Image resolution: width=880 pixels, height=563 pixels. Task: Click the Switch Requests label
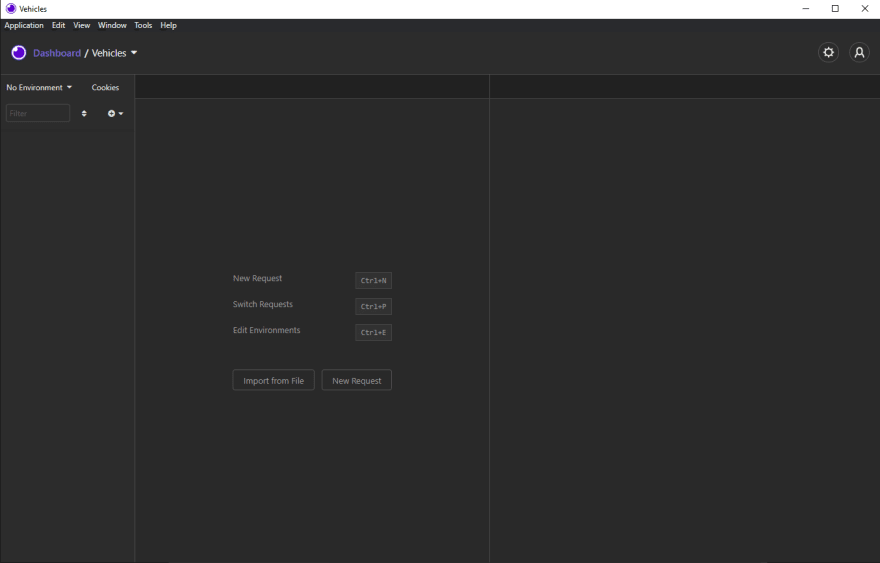(x=263, y=304)
